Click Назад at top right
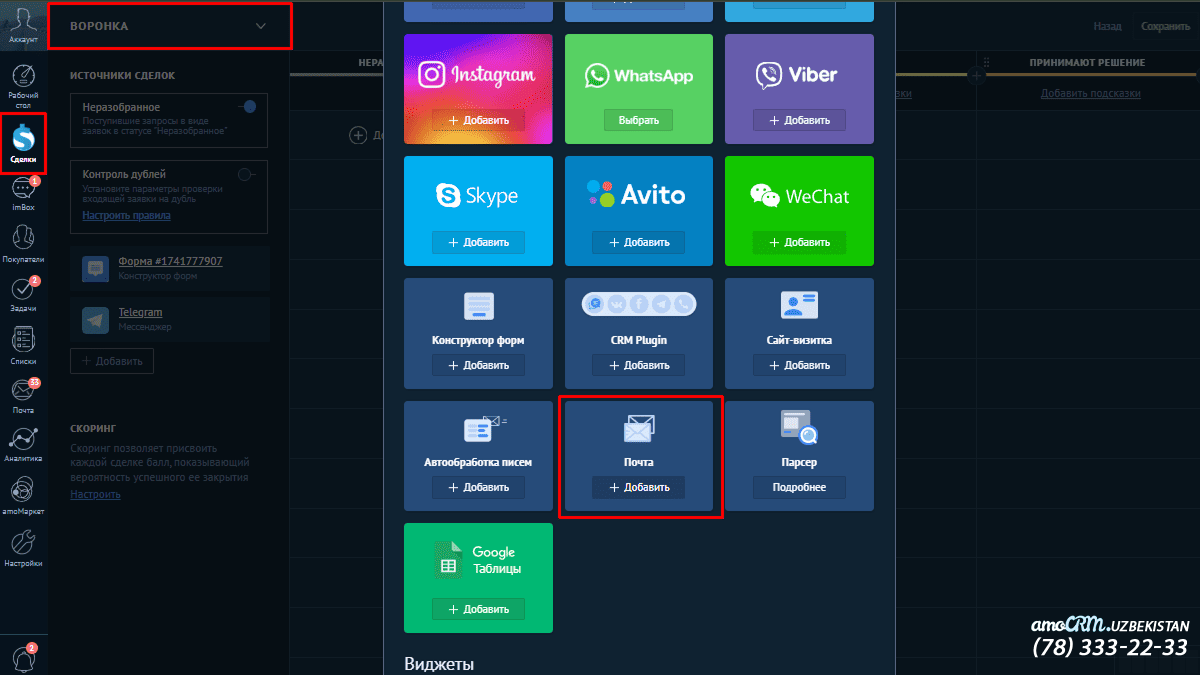1200x675 pixels. coord(1107,27)
